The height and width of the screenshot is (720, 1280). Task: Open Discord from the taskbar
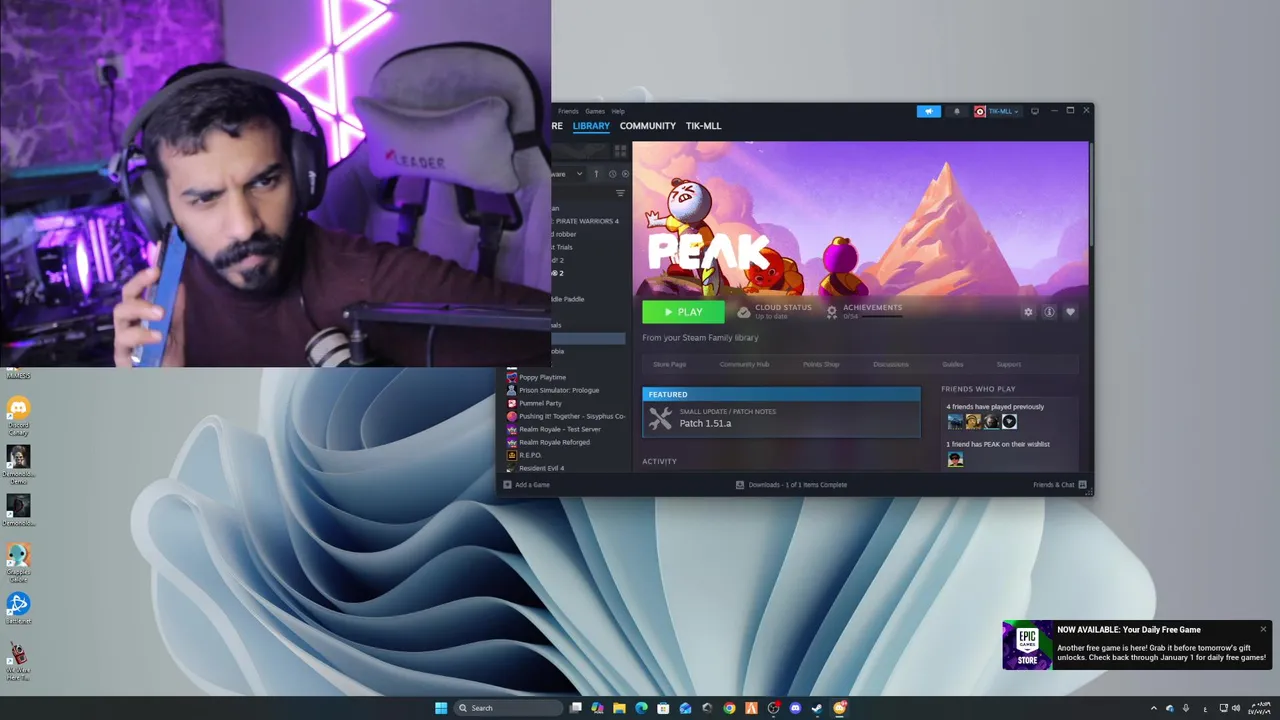point(795,708)
